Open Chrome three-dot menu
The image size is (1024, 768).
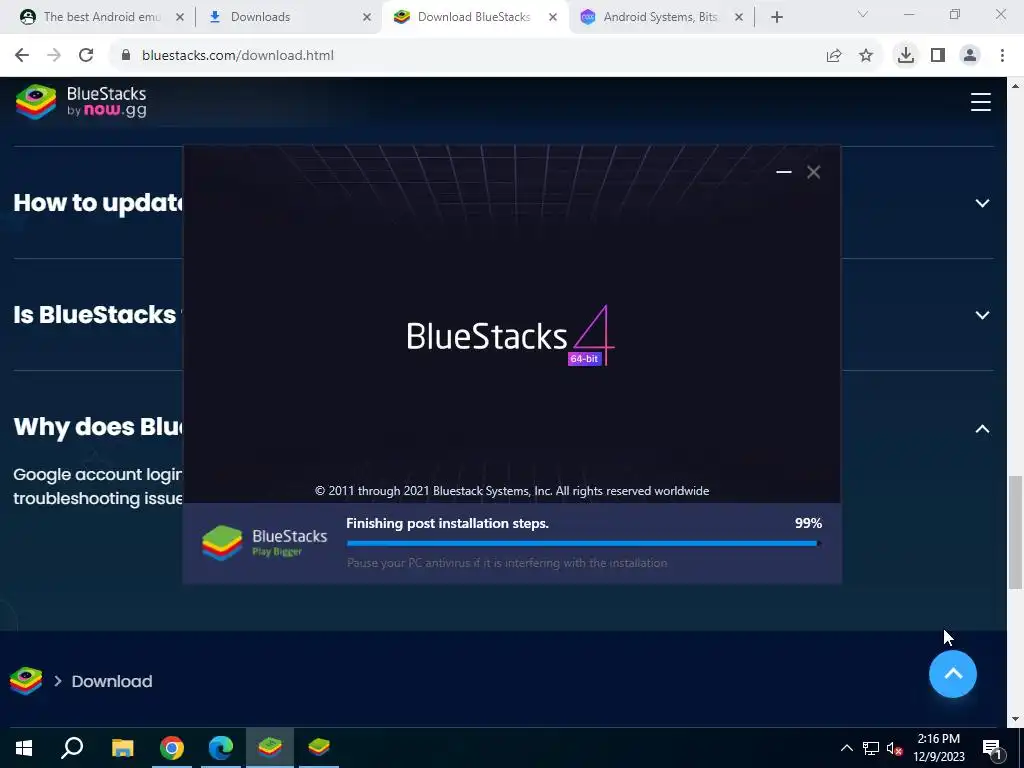[x=1002, y=56]
